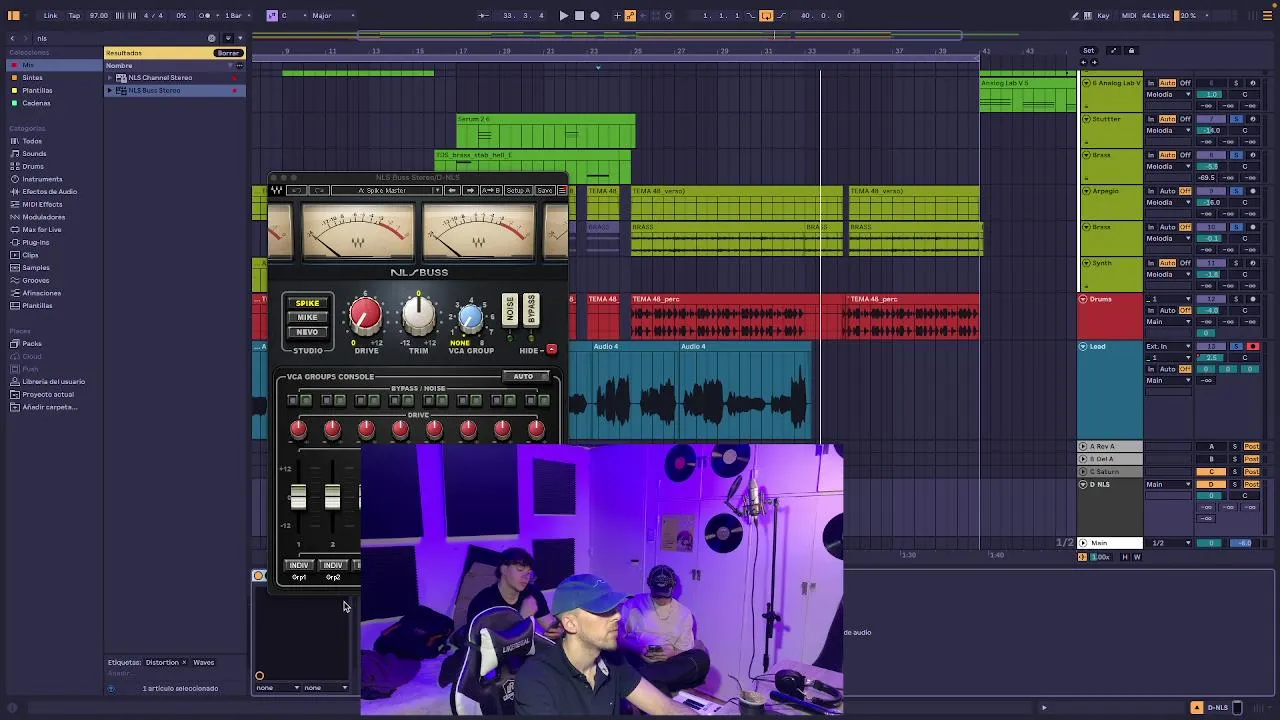This screenshot has width=1280, height=720.
Task: Click the HIDE button for VCA console
Action: pos(551,350)
